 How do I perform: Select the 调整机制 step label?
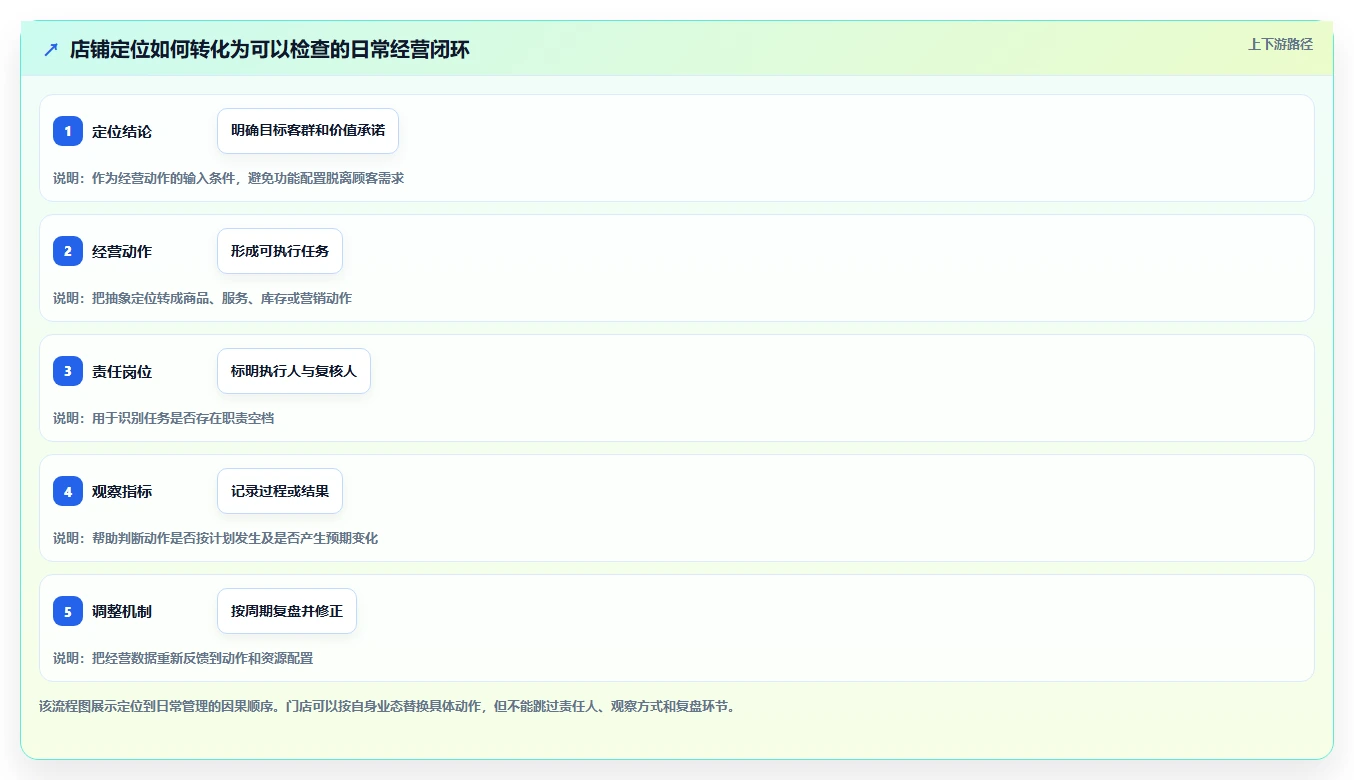pos(122,612)
